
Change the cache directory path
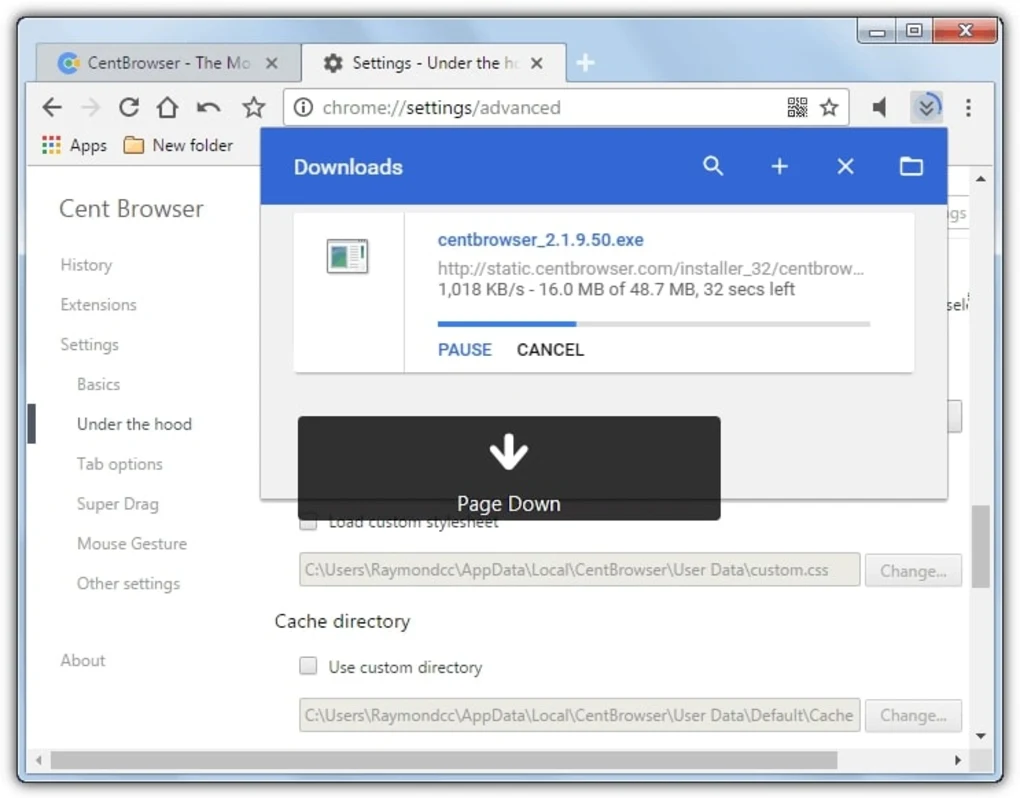913,715
